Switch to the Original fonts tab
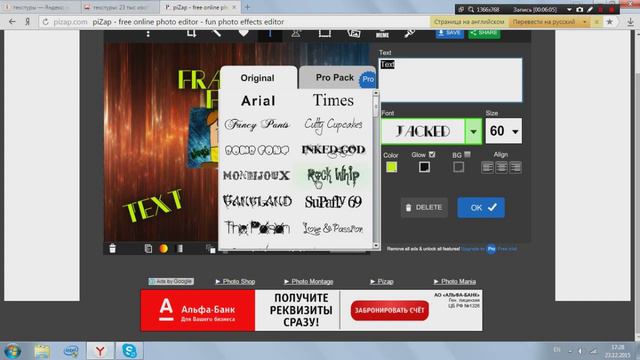640x360 pixels. pos(257,78)
